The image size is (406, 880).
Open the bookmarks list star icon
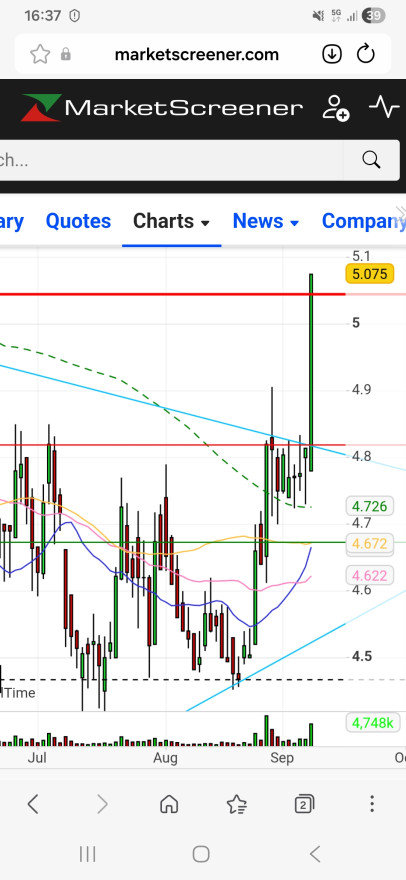click(236, 804)
